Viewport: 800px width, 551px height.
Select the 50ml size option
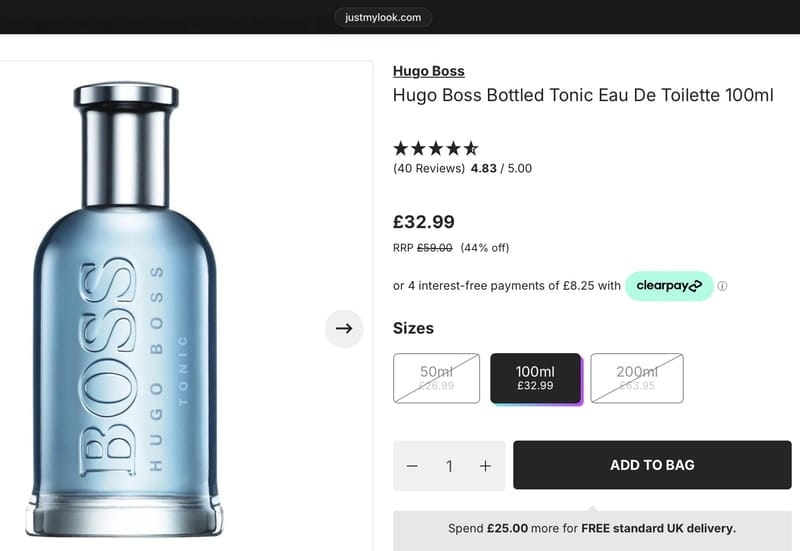[x=436, y=378]
